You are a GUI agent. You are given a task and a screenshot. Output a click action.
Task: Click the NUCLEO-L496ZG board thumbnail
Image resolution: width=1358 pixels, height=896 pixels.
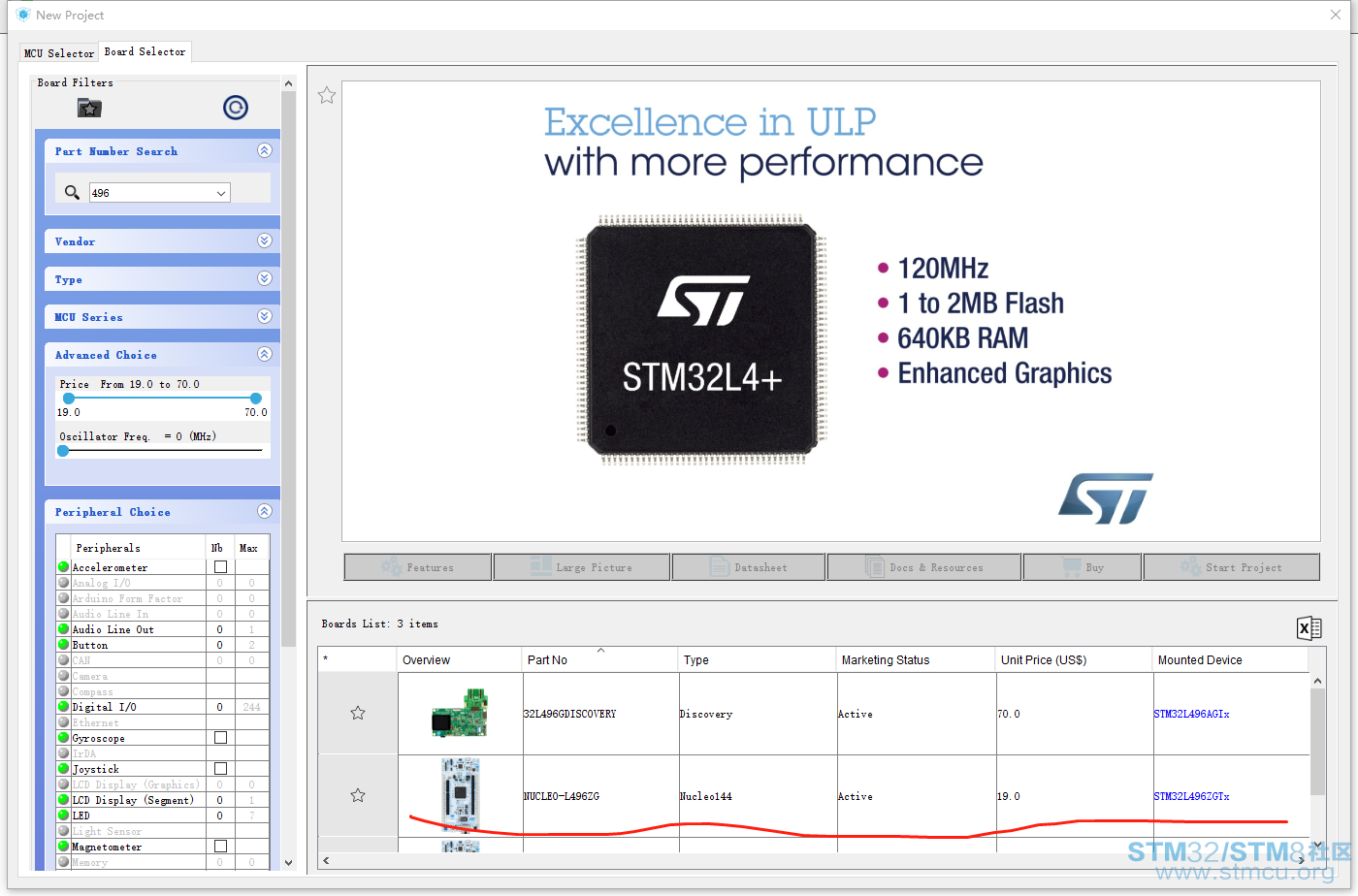pos(460,794)
